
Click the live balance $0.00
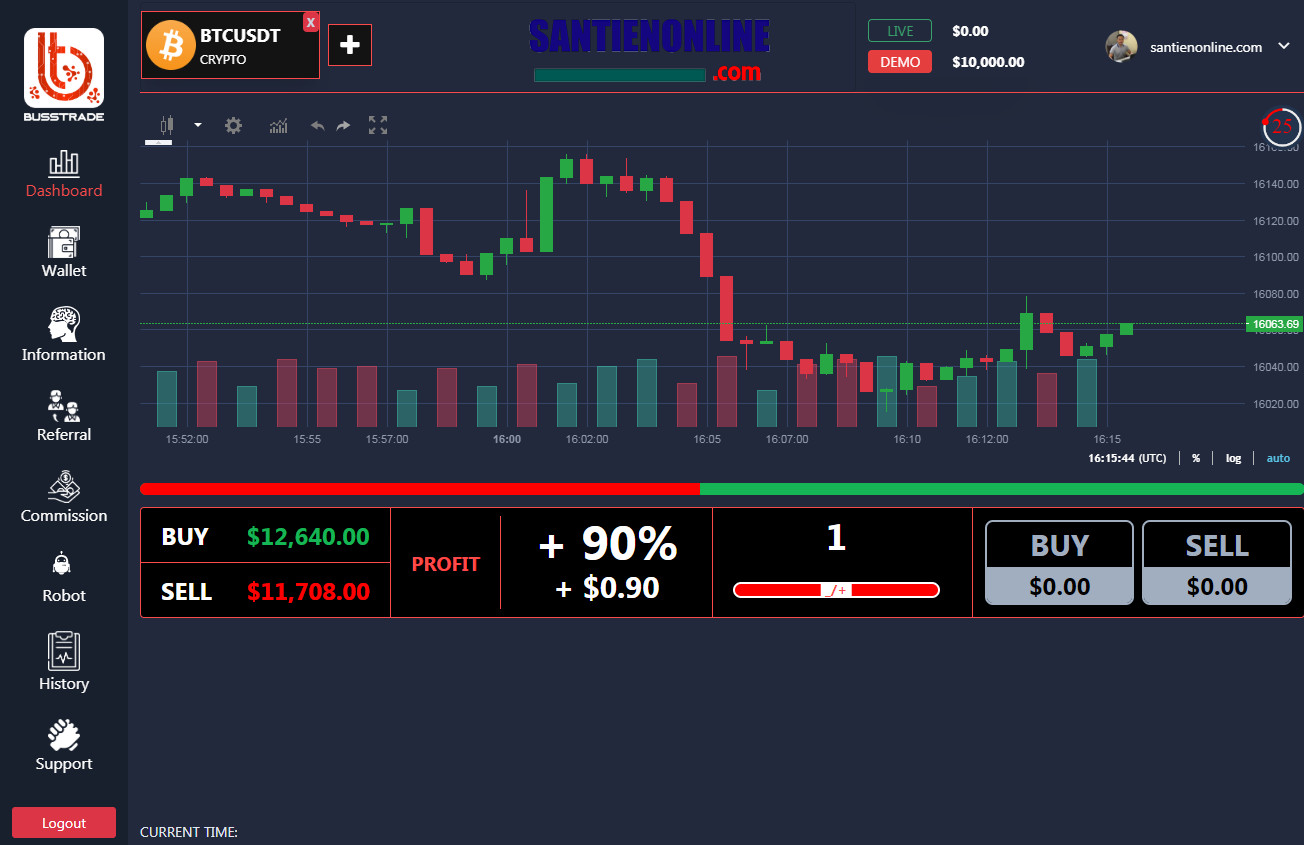tap(970, 31)
